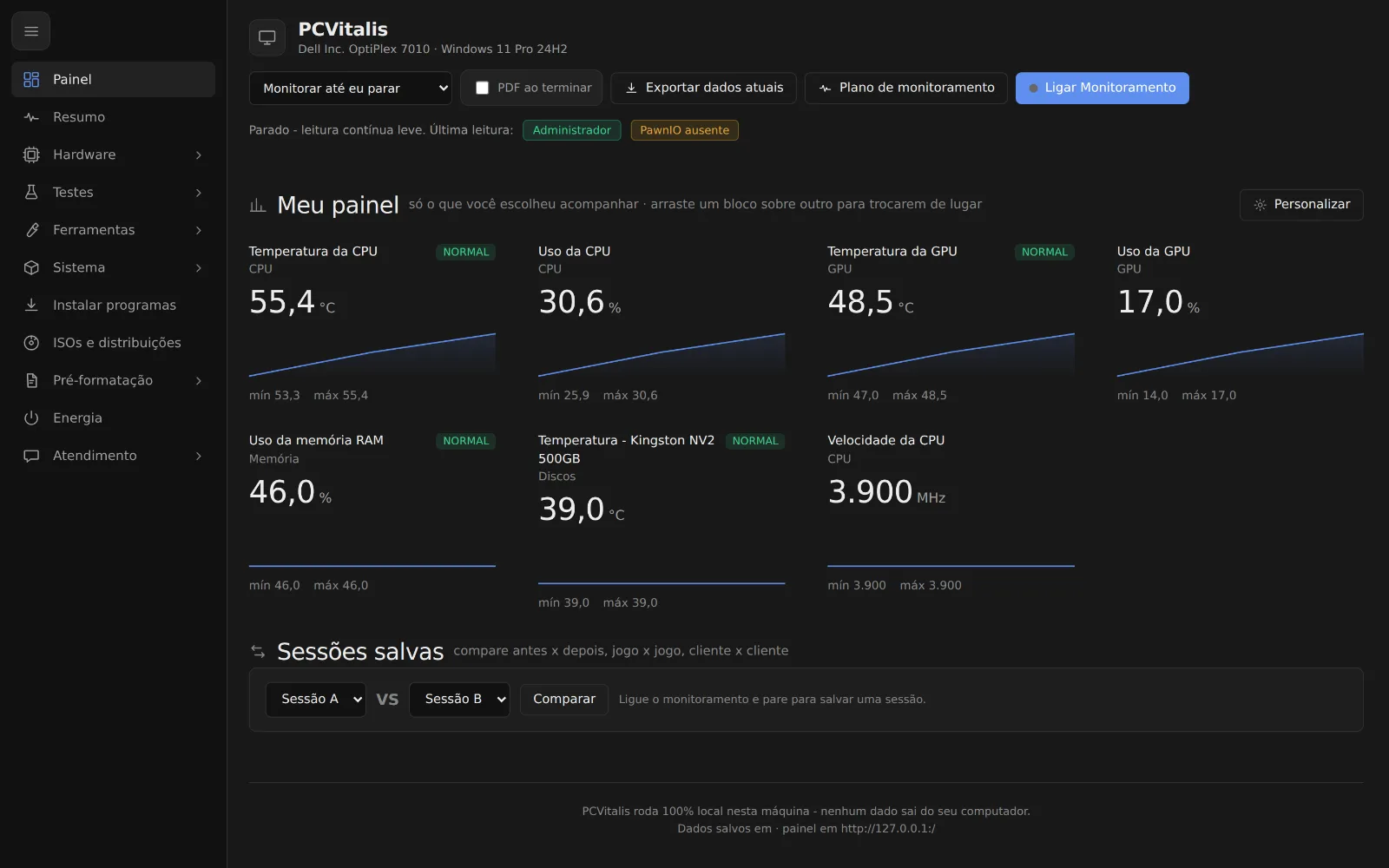This screenshot has width=1389, height=868.
Task: Click the PCVitalis monitor logo icon
Action: 267,38
